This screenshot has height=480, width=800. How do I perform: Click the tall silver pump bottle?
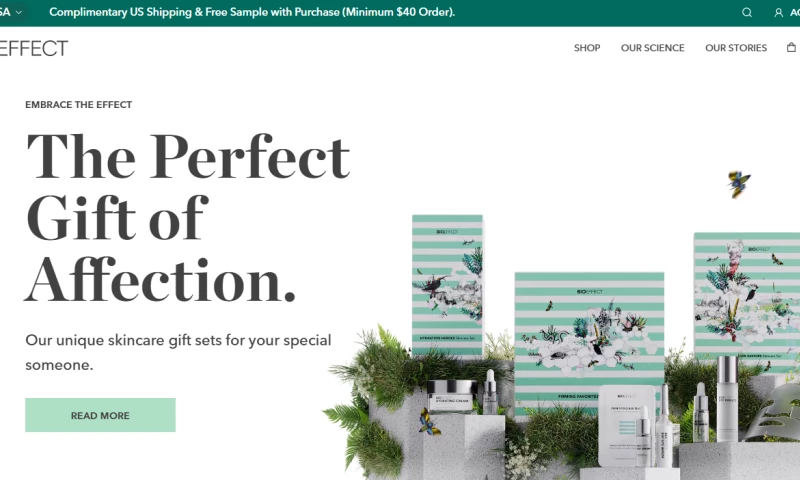(x=727, y=398)
